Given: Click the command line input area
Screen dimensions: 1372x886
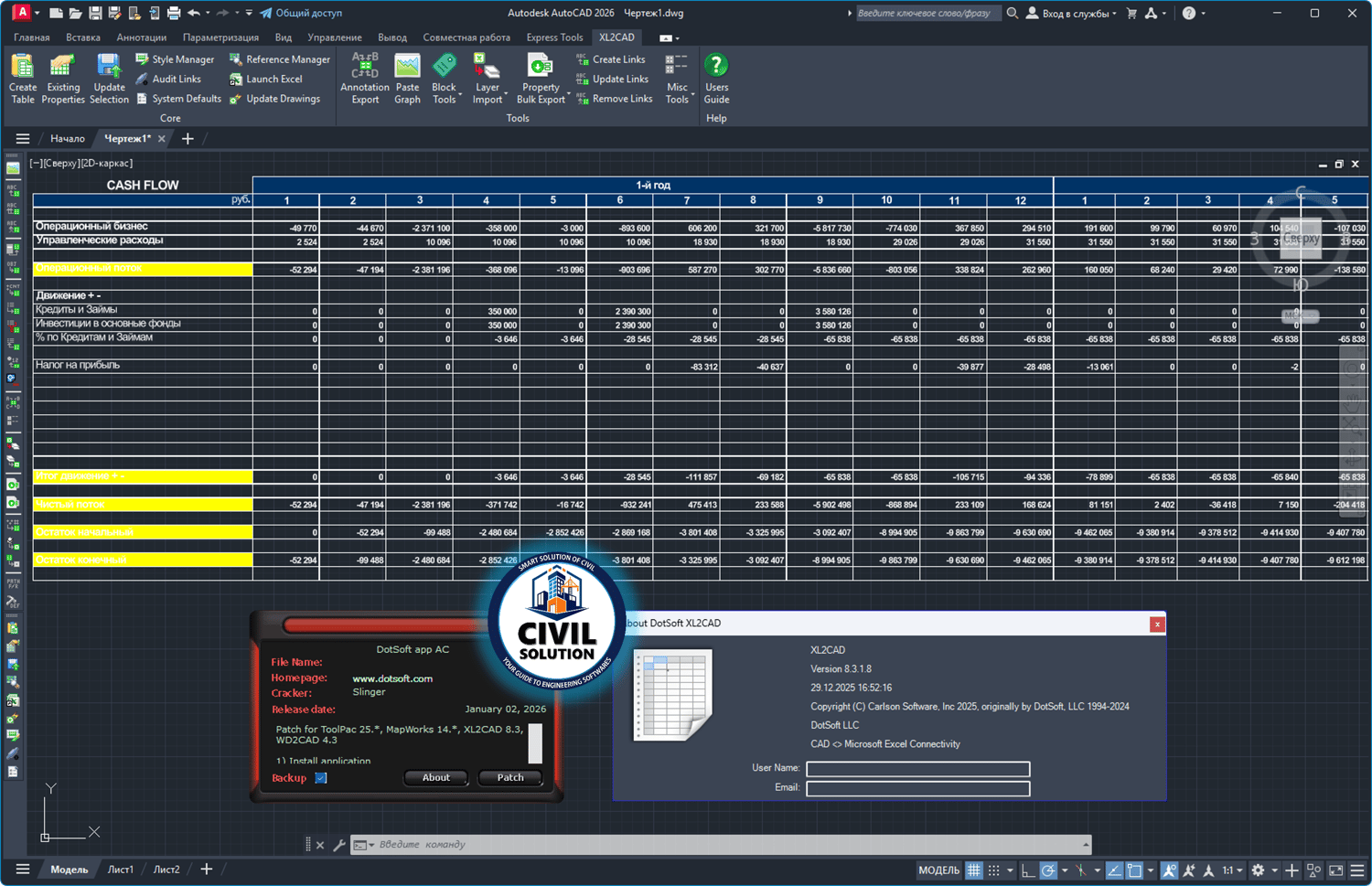Looking at the screenshot, I should pyautogui.click(x=727, y=845).
